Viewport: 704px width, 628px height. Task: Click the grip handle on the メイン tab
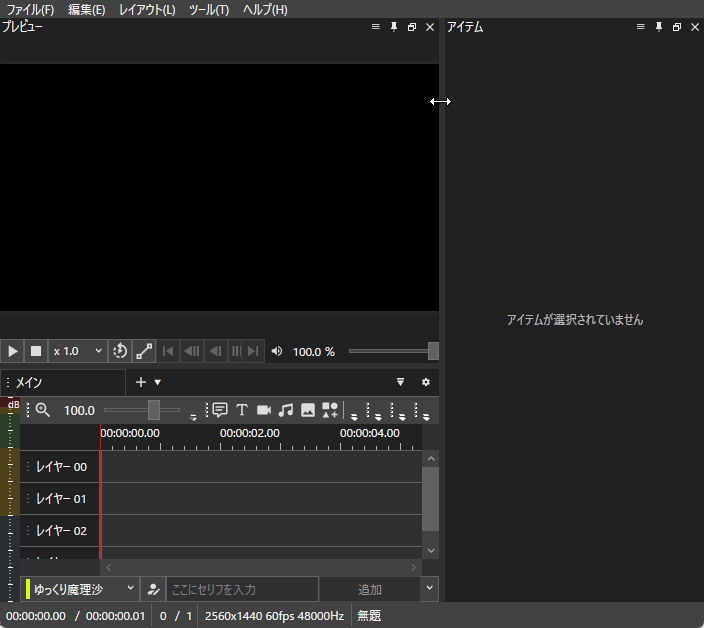pos(8,382)
